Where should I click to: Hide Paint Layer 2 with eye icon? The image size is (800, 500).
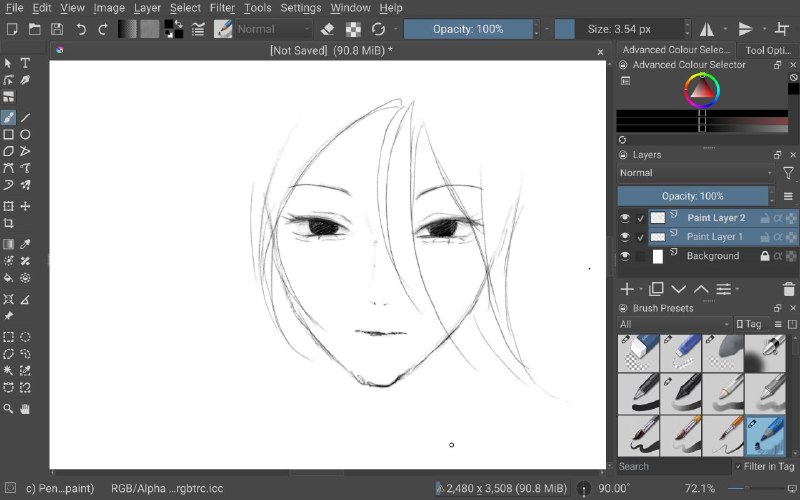[625, 218]
